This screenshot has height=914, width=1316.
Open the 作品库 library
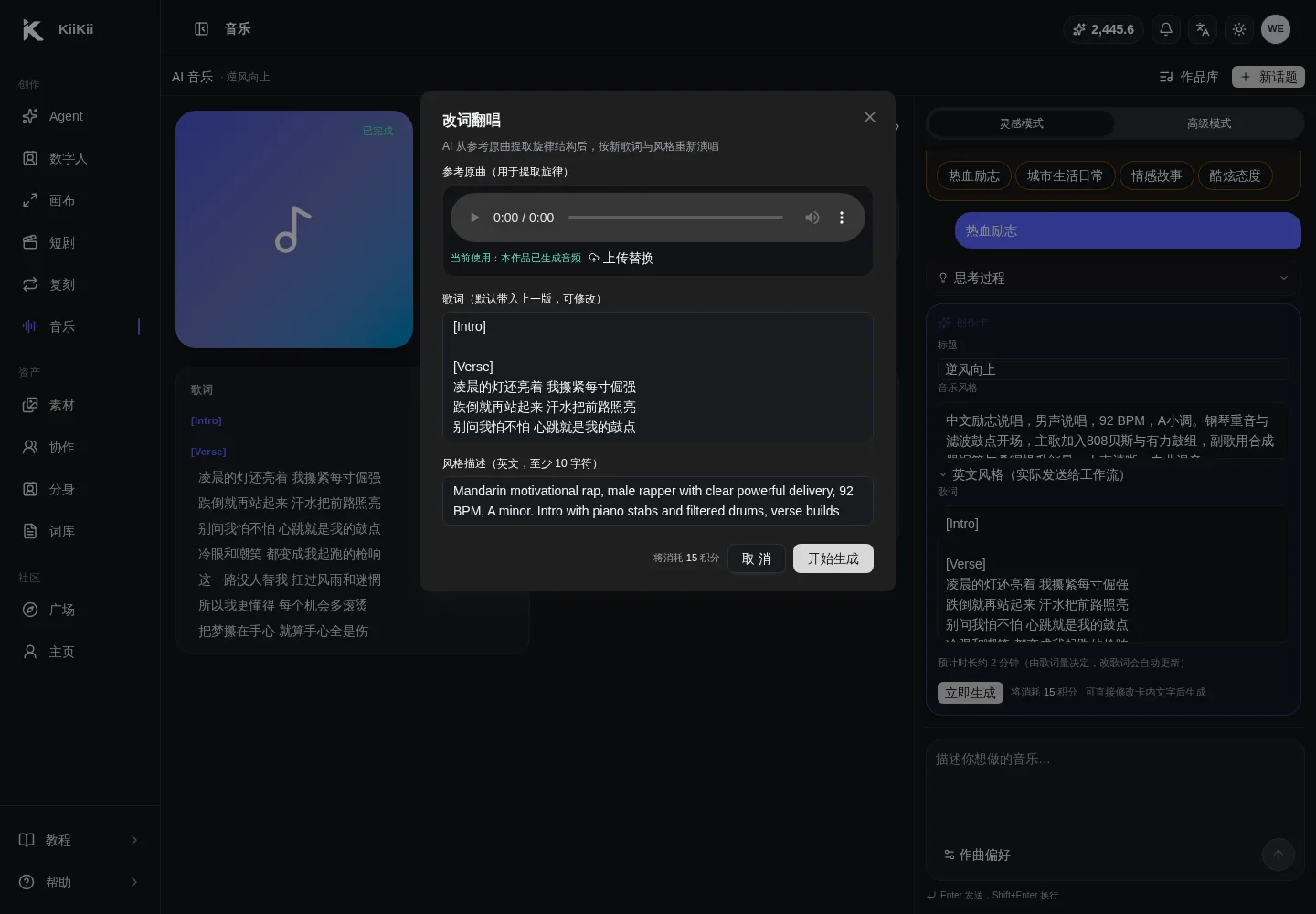tap(1189, 77)
